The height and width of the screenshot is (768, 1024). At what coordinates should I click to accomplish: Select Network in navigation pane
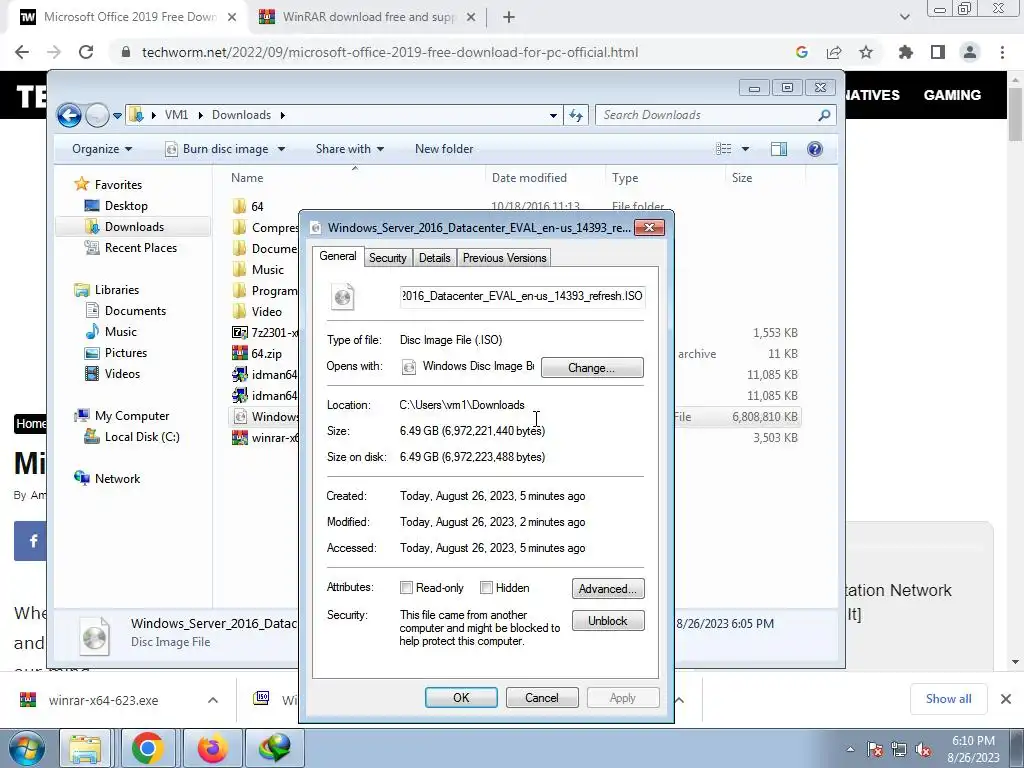point(117,479)
